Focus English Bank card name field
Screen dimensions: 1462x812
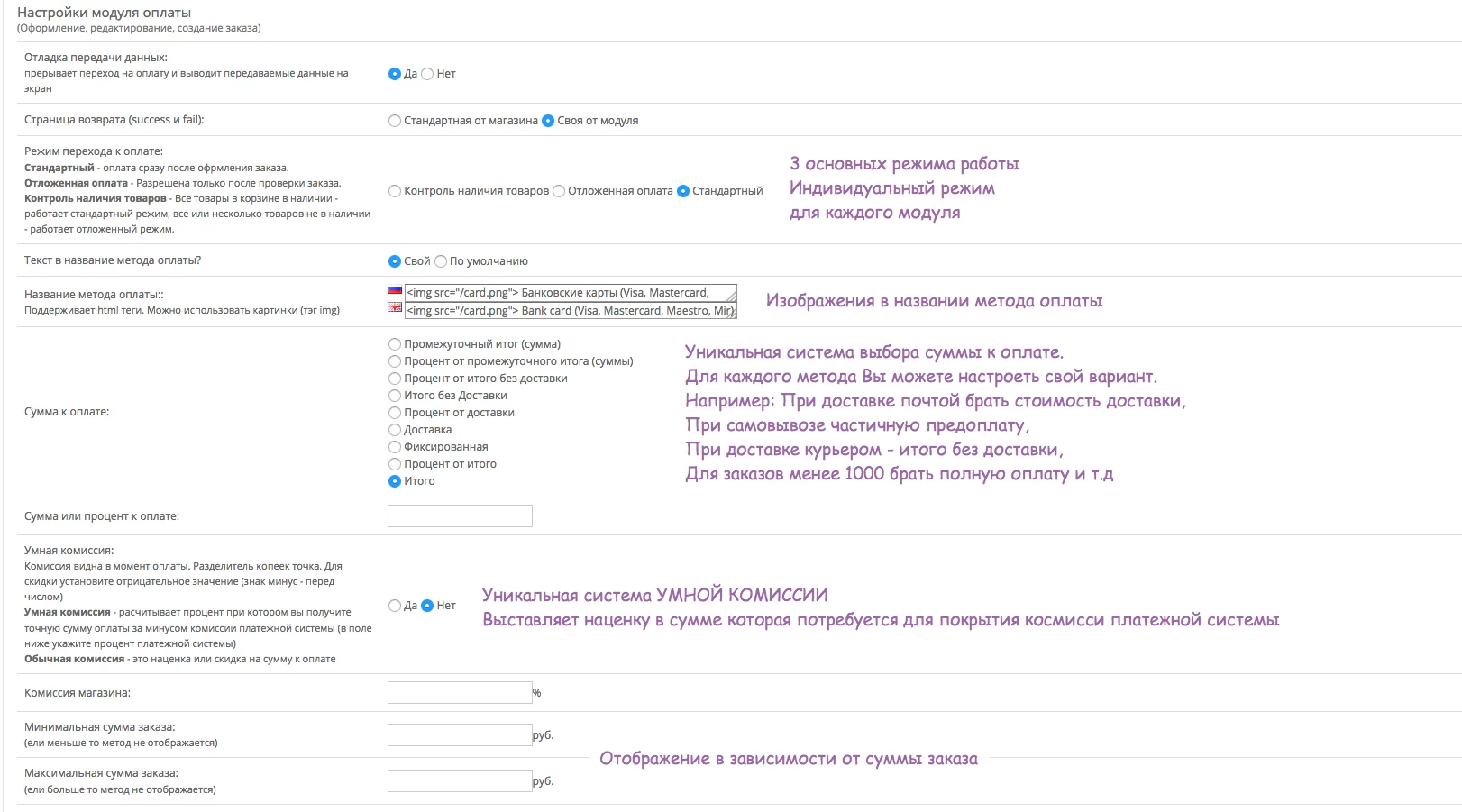pyautogui.click(x=571, y=311)
